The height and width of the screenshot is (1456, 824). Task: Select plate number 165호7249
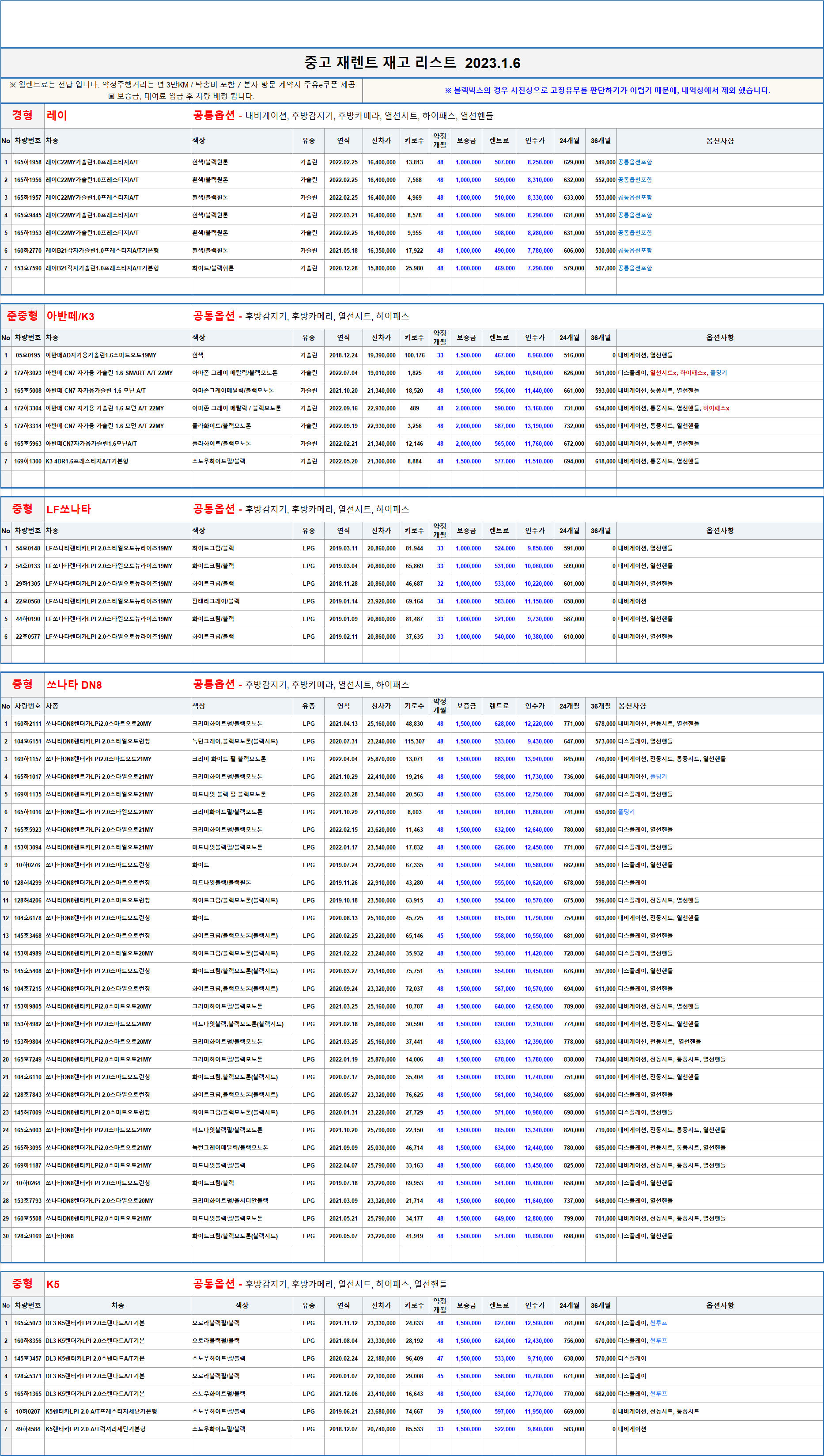click(x=28, y=1060)
